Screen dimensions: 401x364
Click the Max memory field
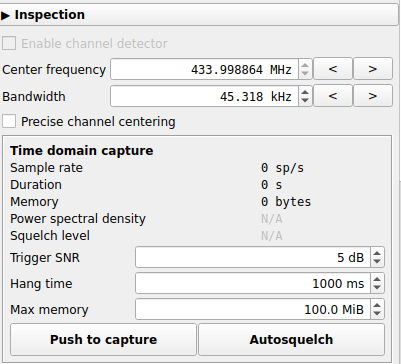(x=253, y=309)
